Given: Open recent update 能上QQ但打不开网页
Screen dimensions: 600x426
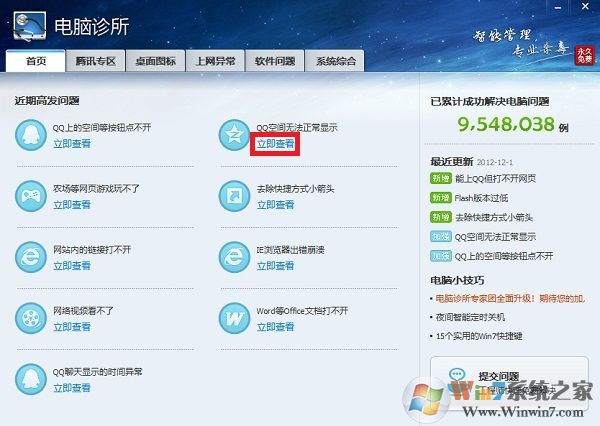Looking at the screenshot, I should pyautogui.click(x=495, y=178).
